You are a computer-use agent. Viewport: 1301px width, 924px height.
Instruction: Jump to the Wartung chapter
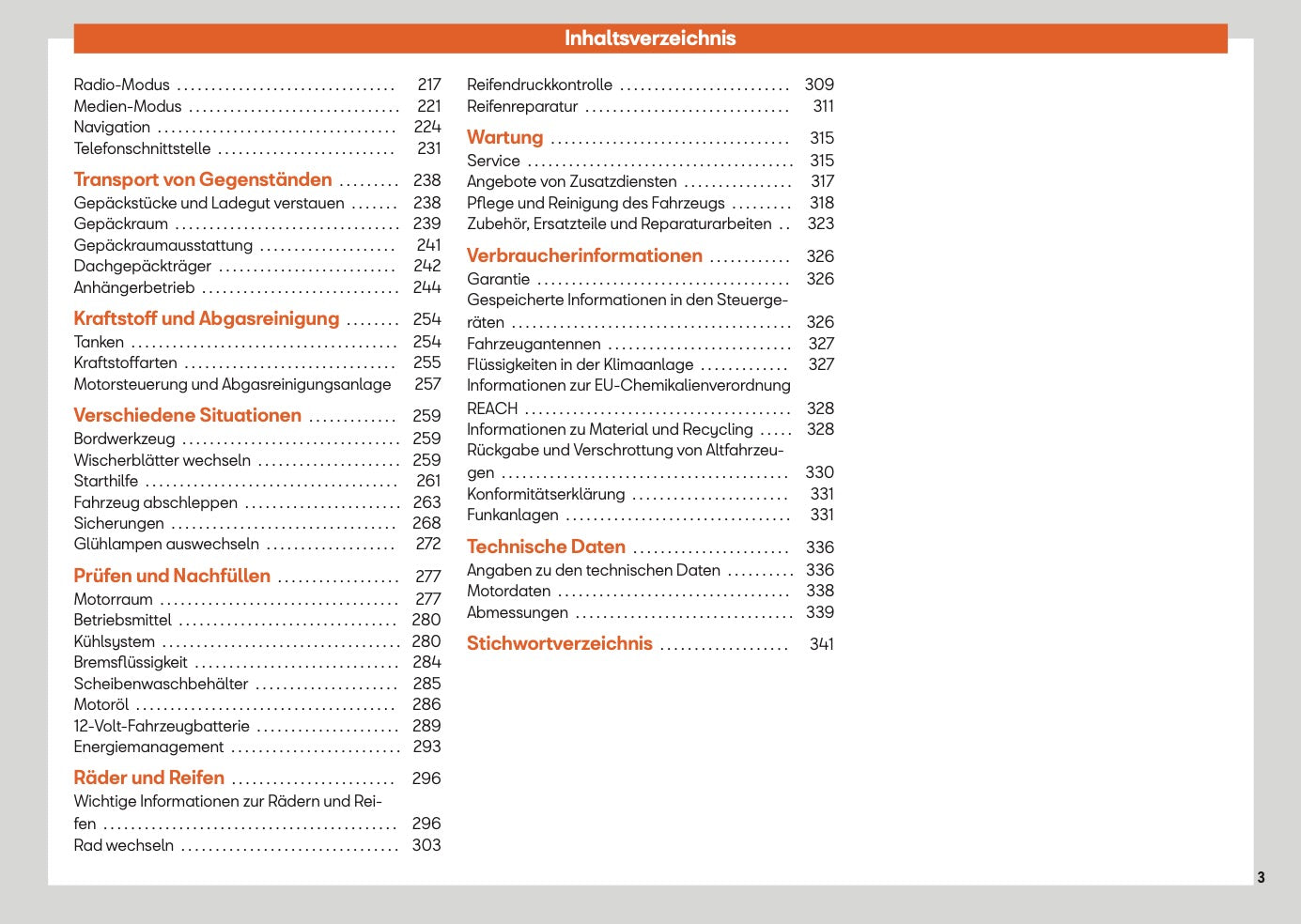pyautogui.click(x=505, y=138)
